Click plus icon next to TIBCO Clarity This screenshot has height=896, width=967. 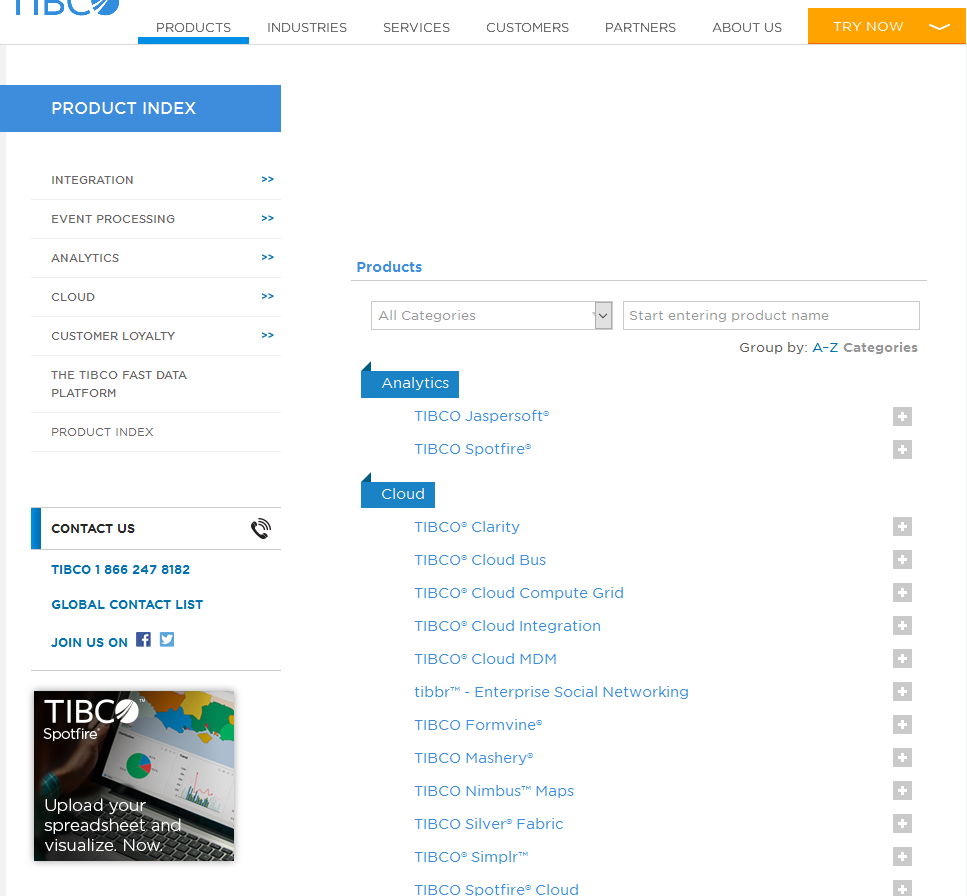tap(902, 527)
